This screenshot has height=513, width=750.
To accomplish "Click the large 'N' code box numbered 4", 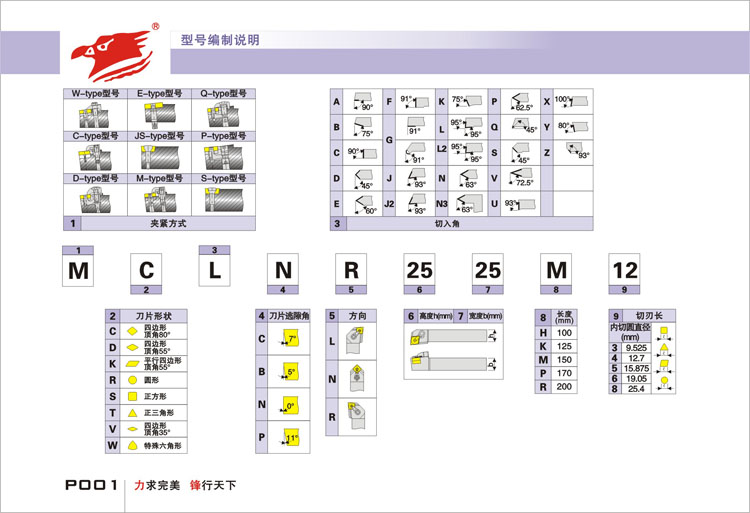I will pyautogui.click(x=283, y=270).
